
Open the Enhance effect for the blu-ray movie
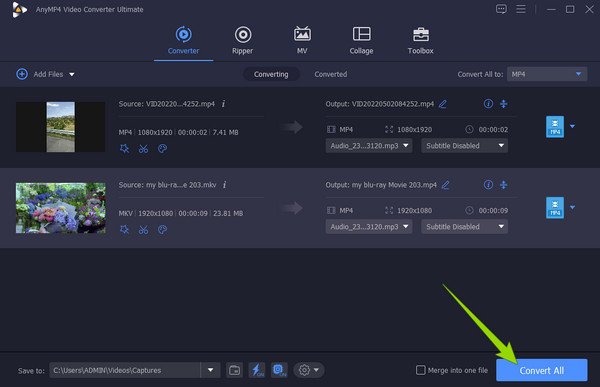click(x=124, y=230)
